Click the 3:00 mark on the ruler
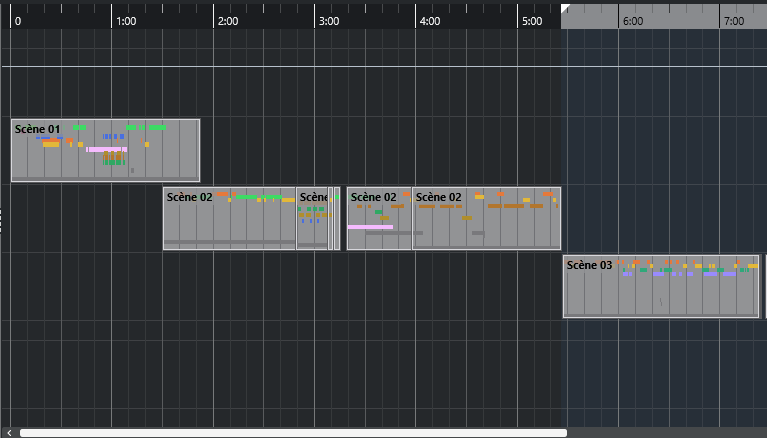 tap(329, 21)
